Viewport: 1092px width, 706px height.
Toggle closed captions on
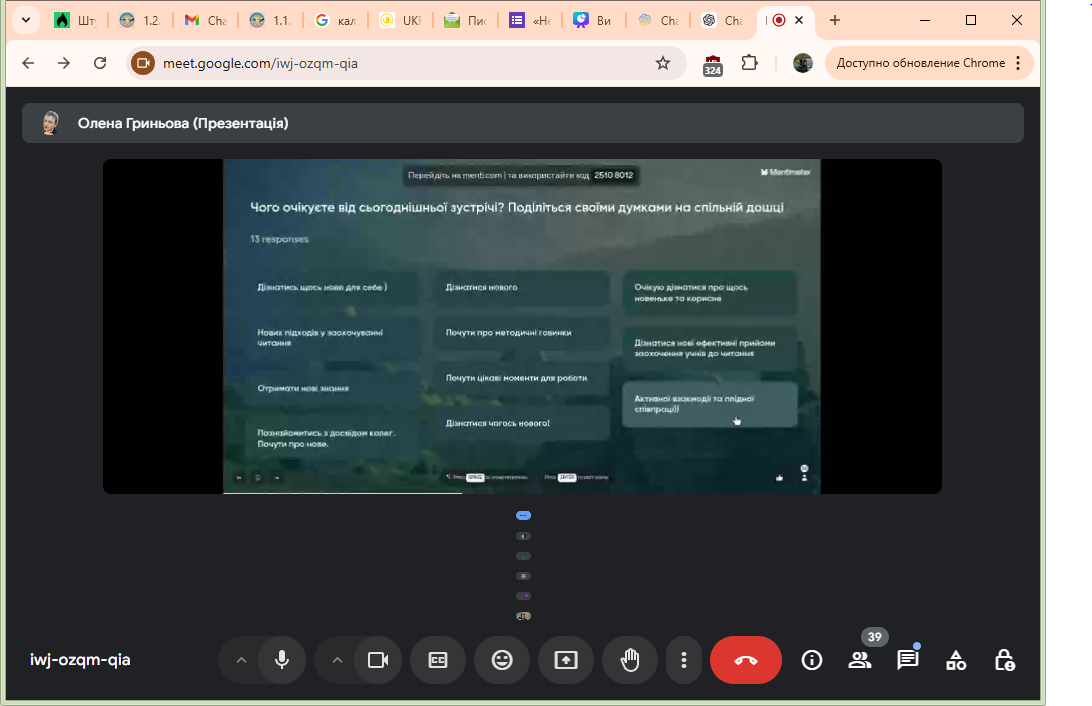coord(438,660)
